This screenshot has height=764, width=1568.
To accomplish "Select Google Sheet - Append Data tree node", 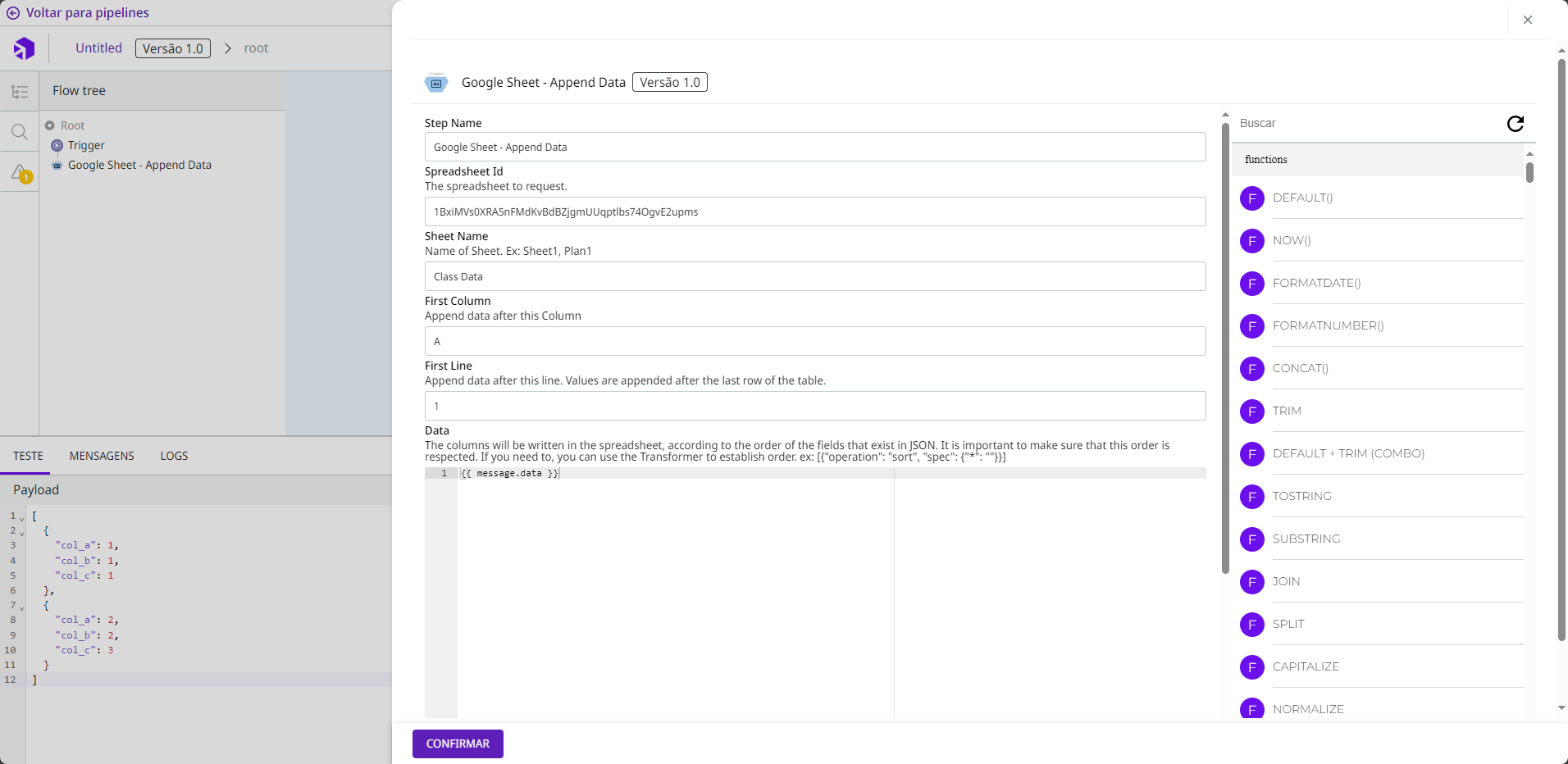I will point(139,165).
